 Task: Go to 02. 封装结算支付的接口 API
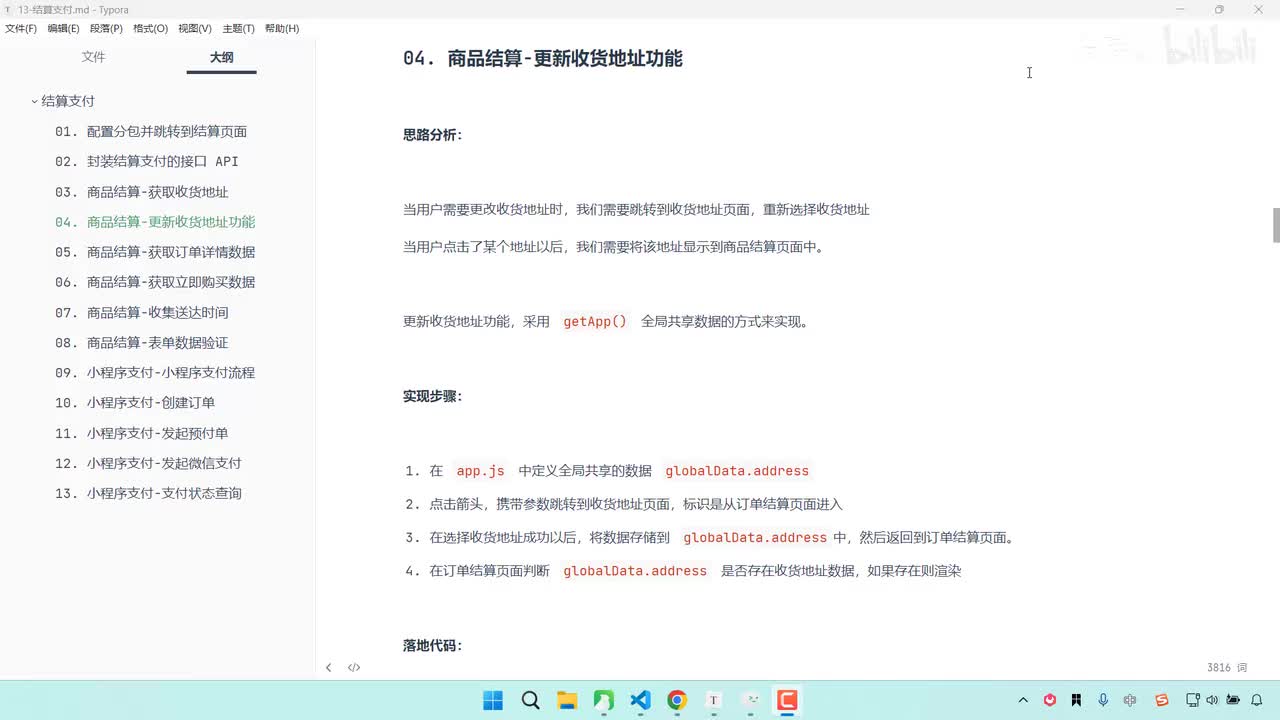pyautogui.click(x=147, y=161)
